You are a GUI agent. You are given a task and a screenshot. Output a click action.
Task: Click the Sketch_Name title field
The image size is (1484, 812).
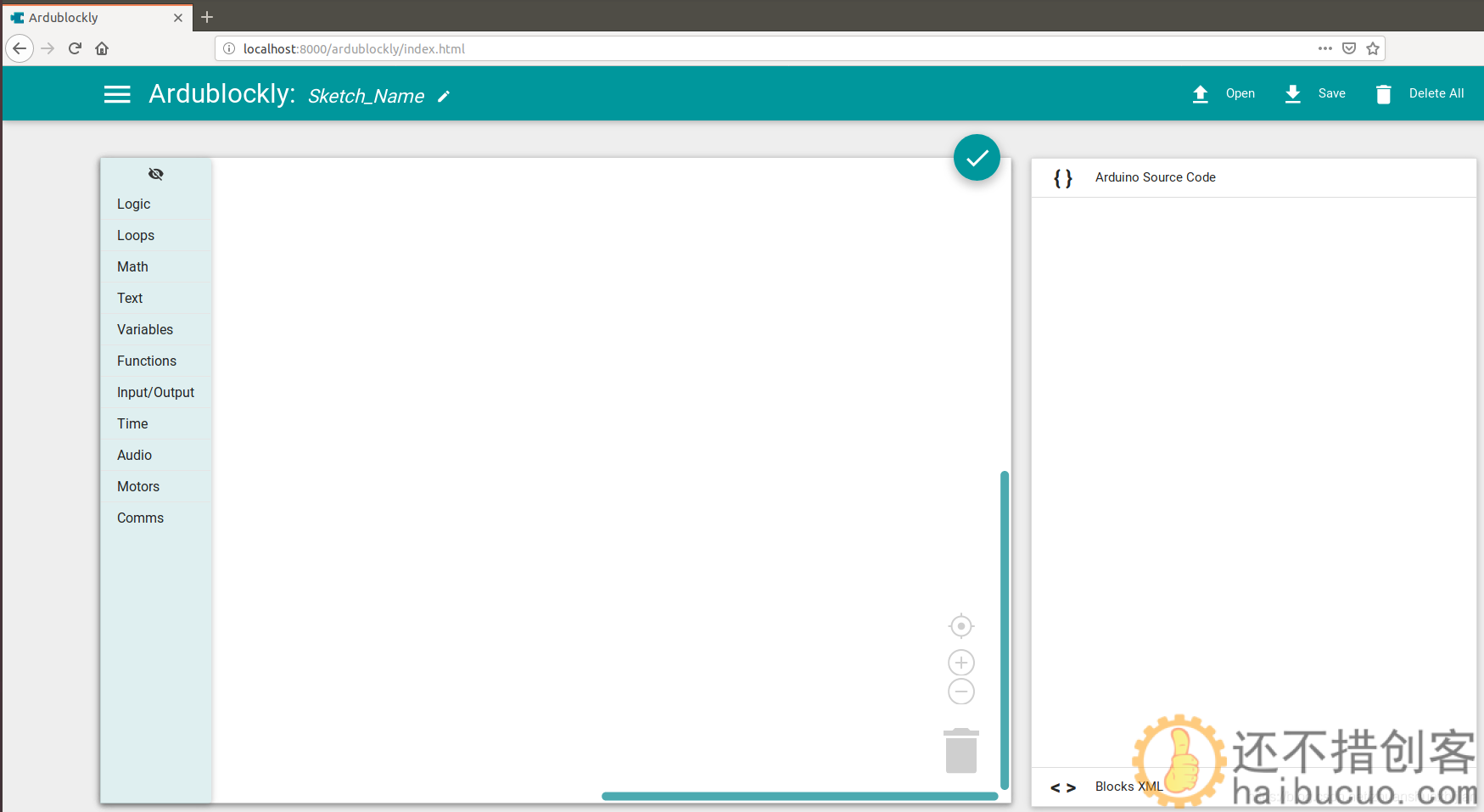click(366, 97)
